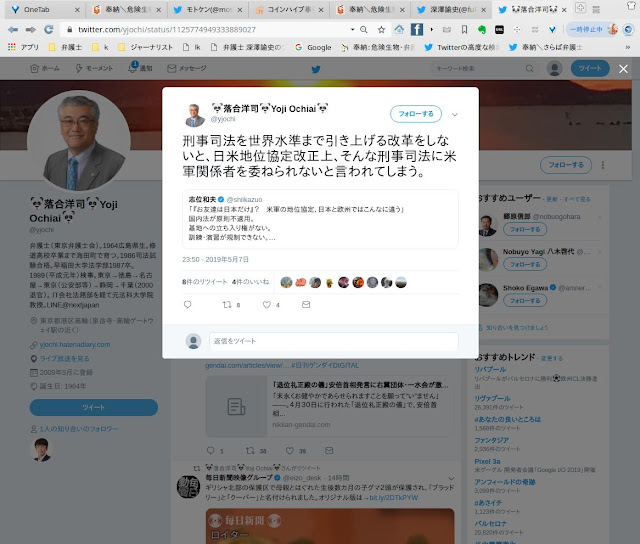Click the reply icon under tweet

(x=188, y=304)
